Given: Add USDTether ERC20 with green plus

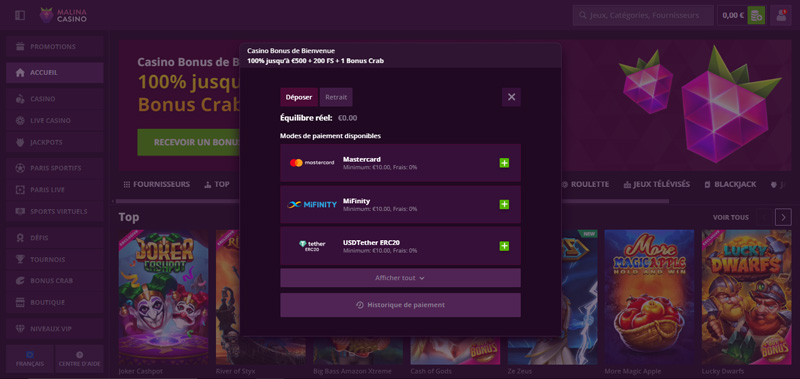Looking at the screenshot, I should pyautogui.click(x=504, y=246).
